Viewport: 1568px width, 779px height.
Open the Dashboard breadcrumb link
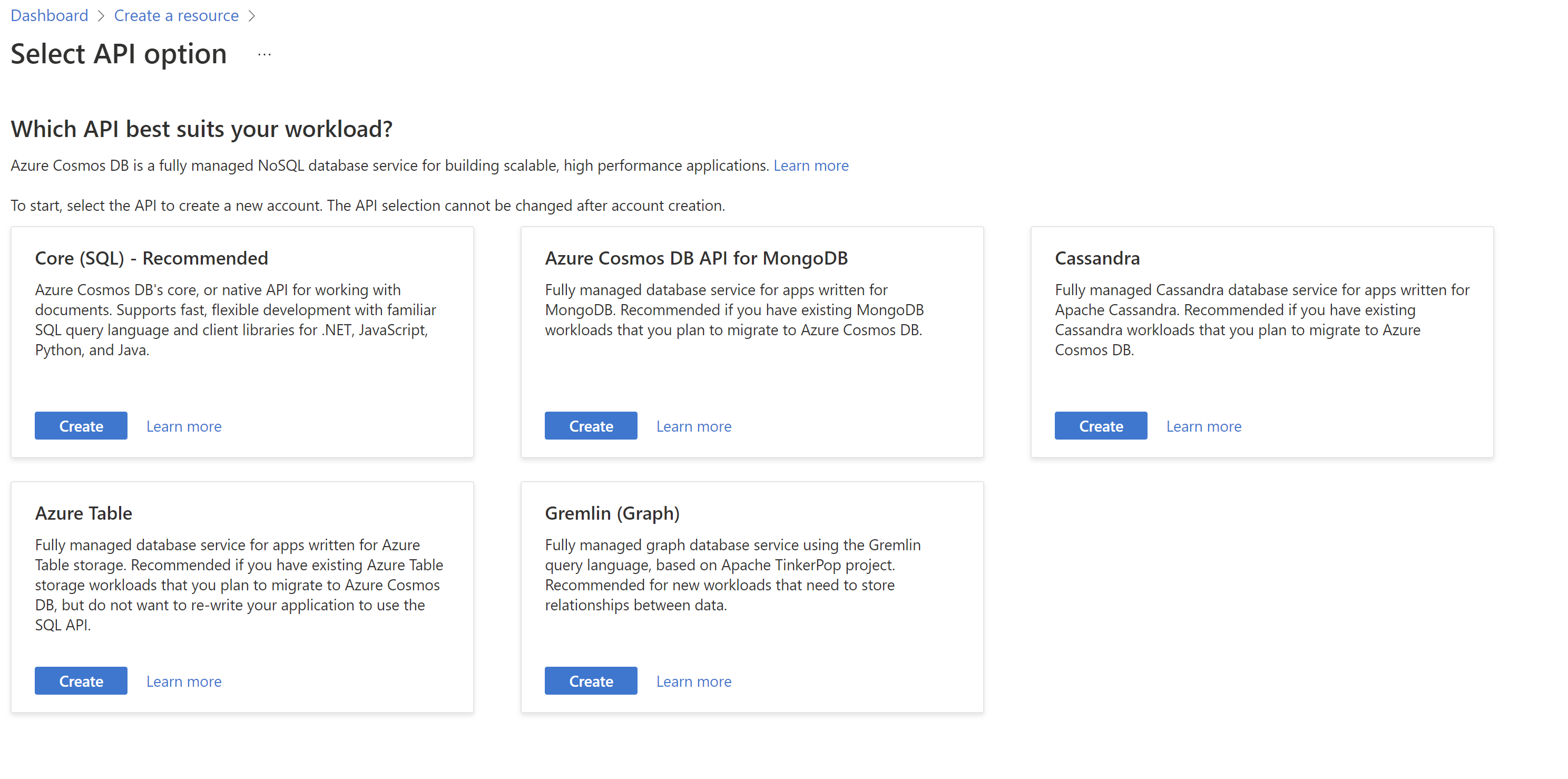coord(50,15)
